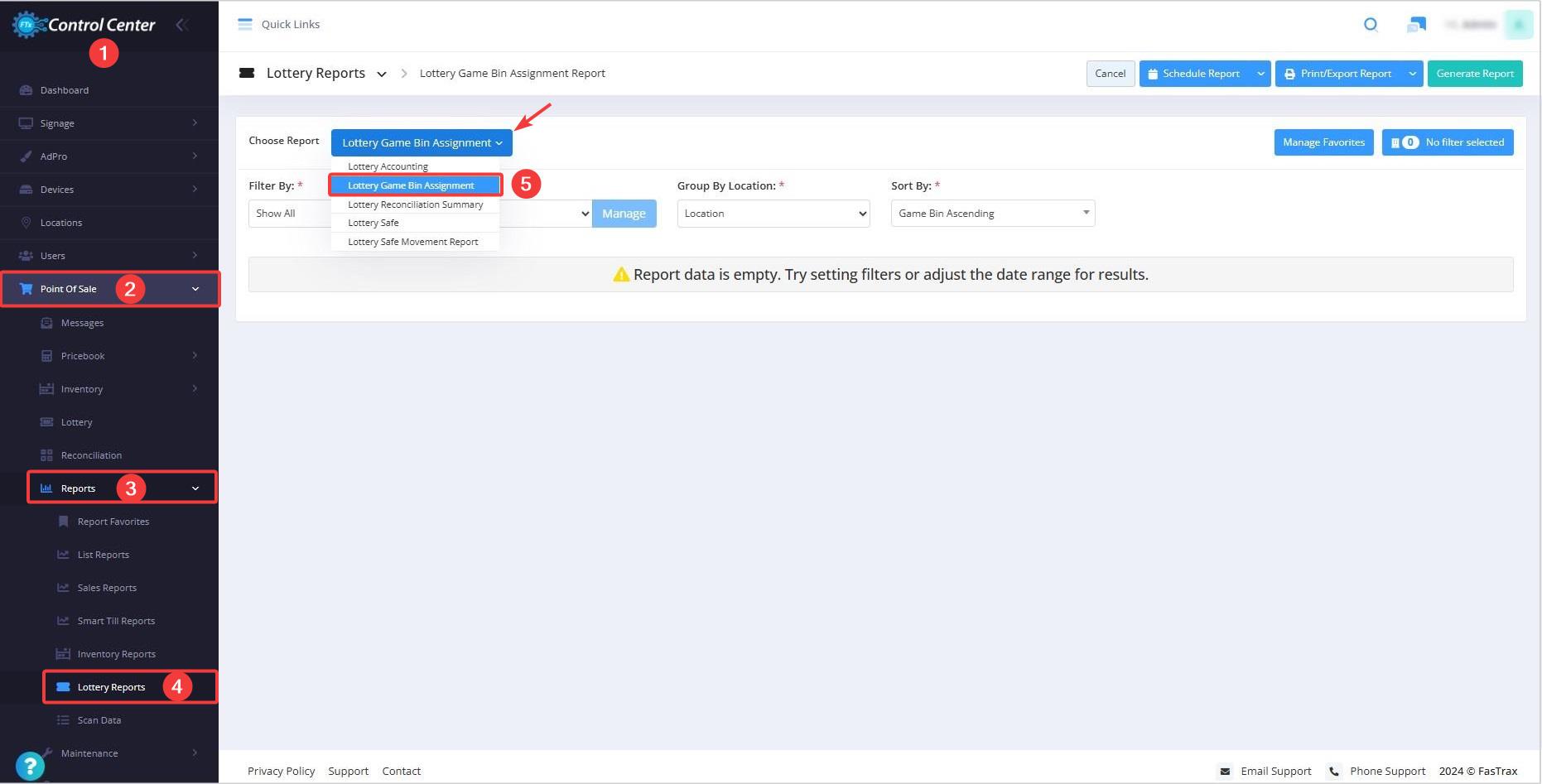Screen dimensions: 1542x784
Task: Open Smart Till Reports in sidebar
Action: coord(116,621)
